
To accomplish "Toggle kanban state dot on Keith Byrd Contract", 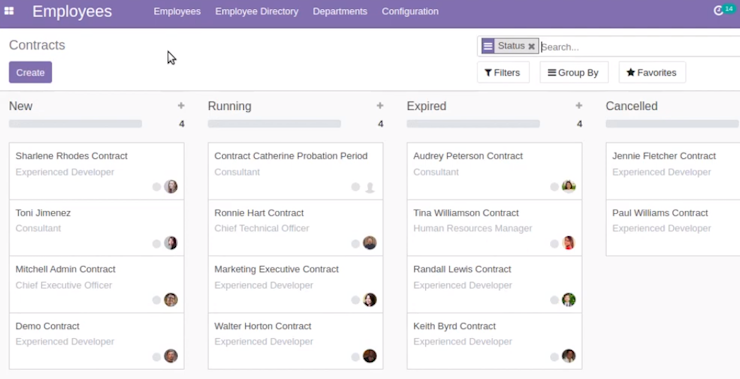I will tap(555, 357).
